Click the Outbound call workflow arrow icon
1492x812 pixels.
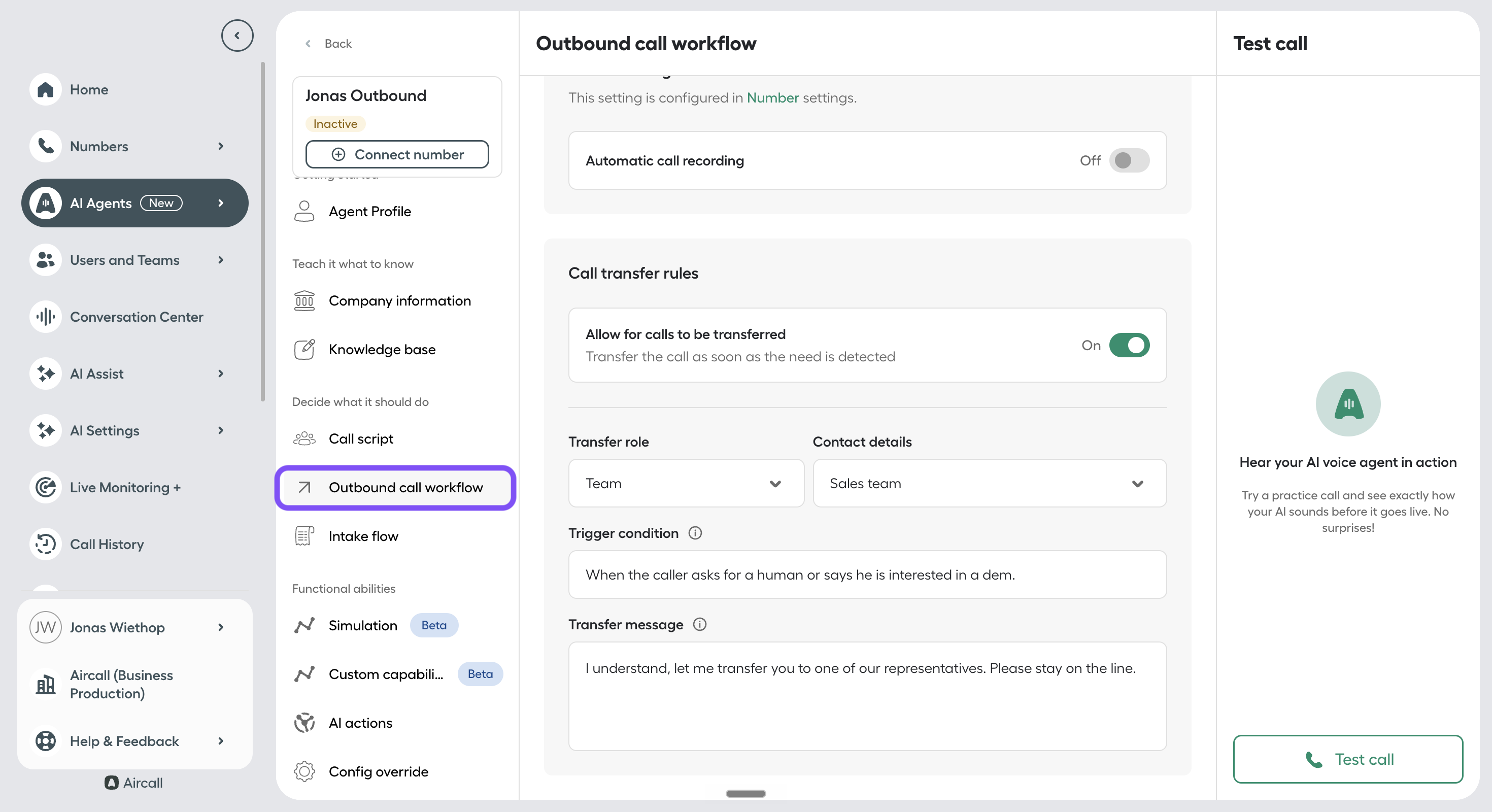[304, 487]
